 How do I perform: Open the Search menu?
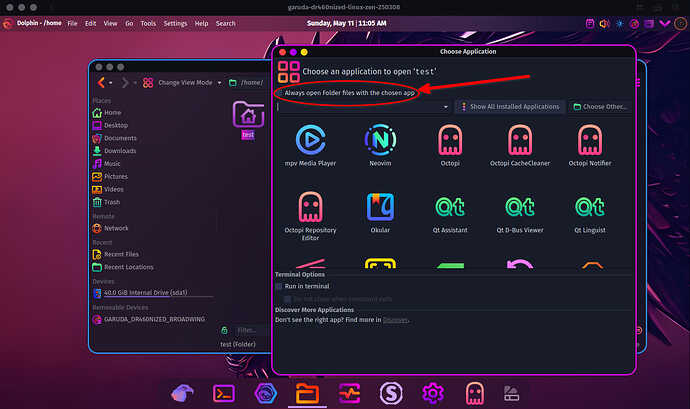[226, 23]
